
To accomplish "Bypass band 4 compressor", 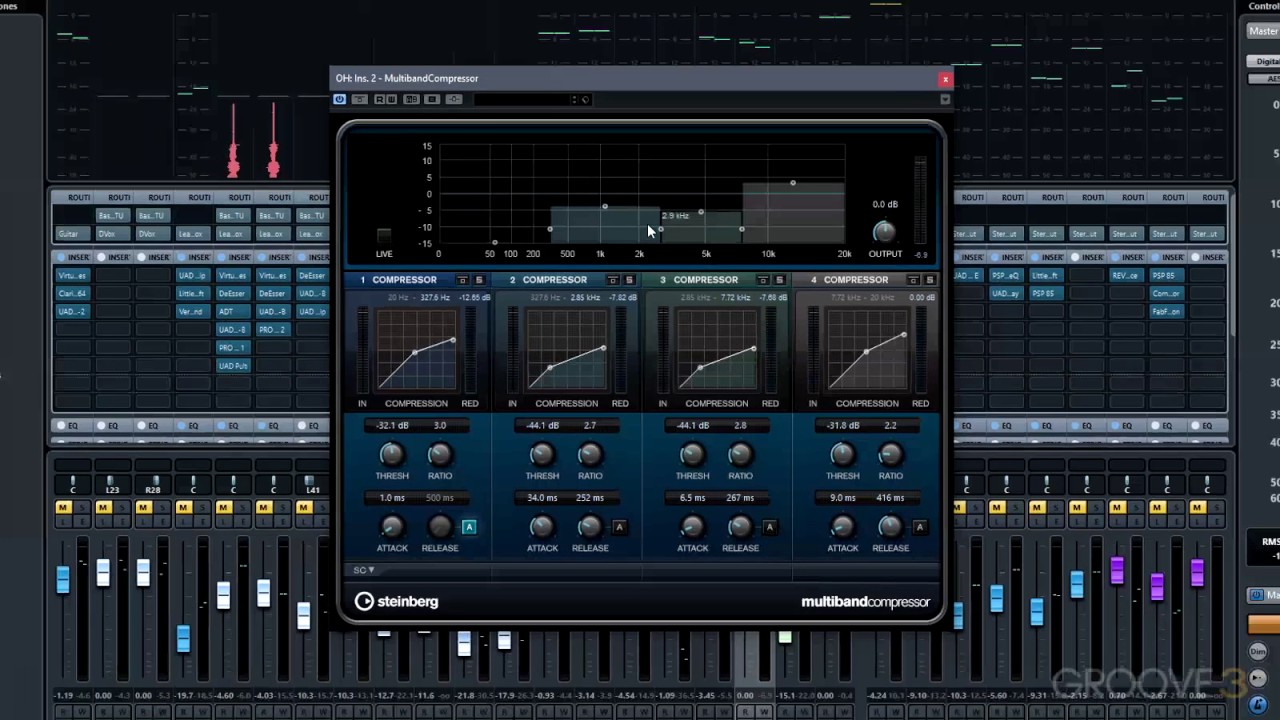I will coord(913,280).
